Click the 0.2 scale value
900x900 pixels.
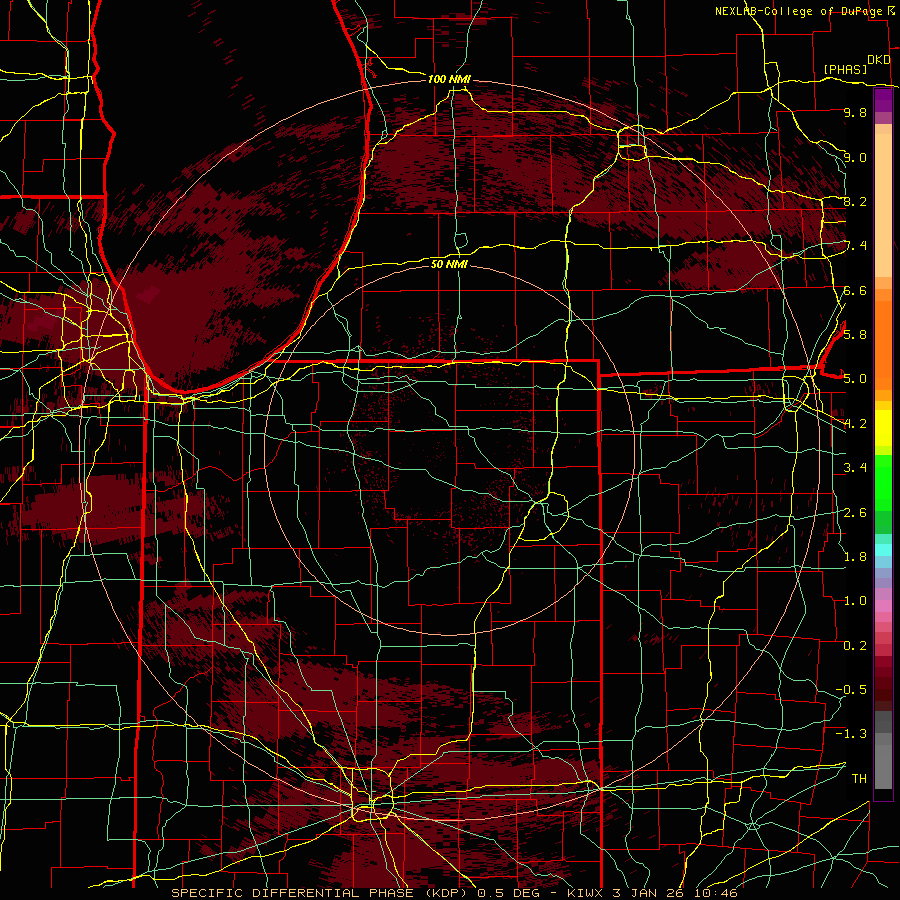click(x=855, y=645)
